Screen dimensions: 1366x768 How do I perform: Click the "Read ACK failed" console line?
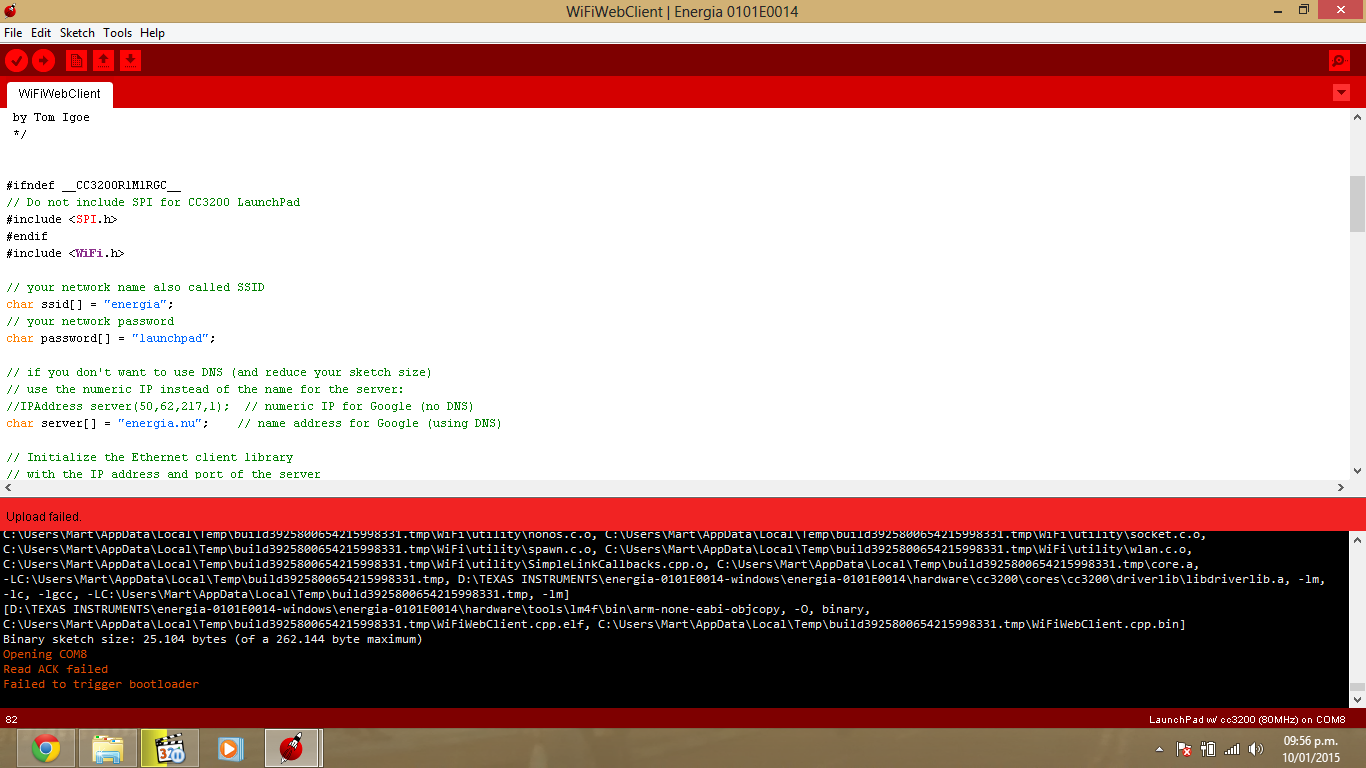tap(56, 669)
